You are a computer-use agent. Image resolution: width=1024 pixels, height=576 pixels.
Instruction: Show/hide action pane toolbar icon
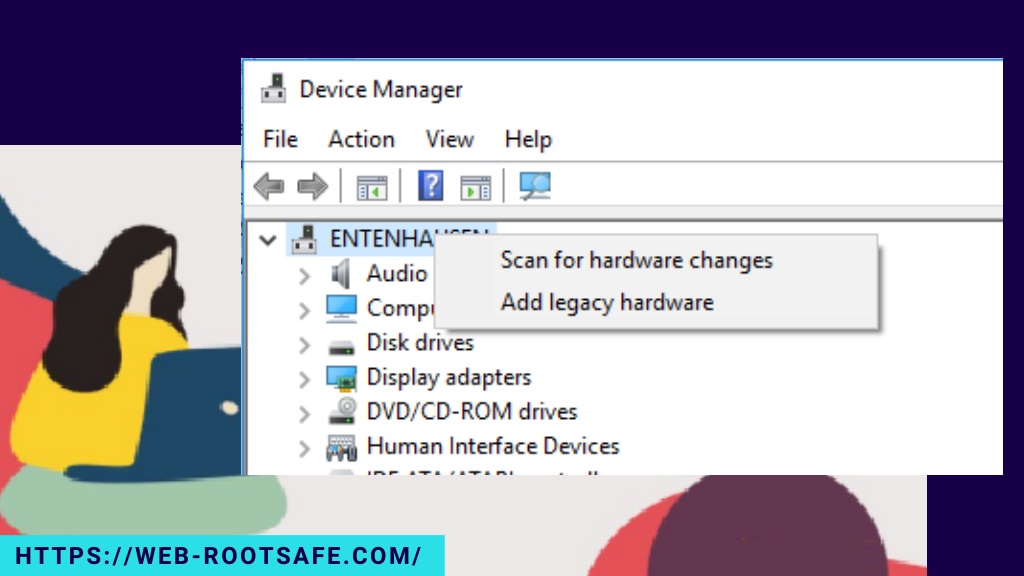click(x=475, y=188)
